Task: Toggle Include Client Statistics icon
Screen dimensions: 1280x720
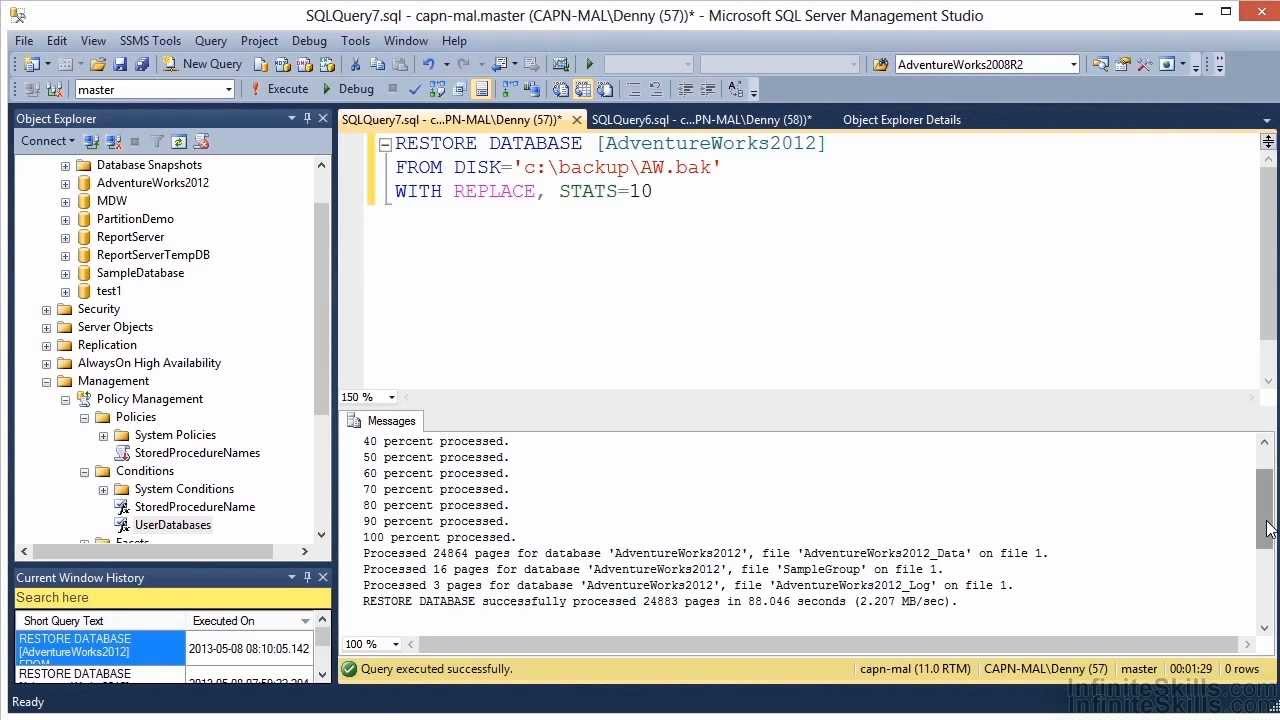Action: click(x=532, y=89)
